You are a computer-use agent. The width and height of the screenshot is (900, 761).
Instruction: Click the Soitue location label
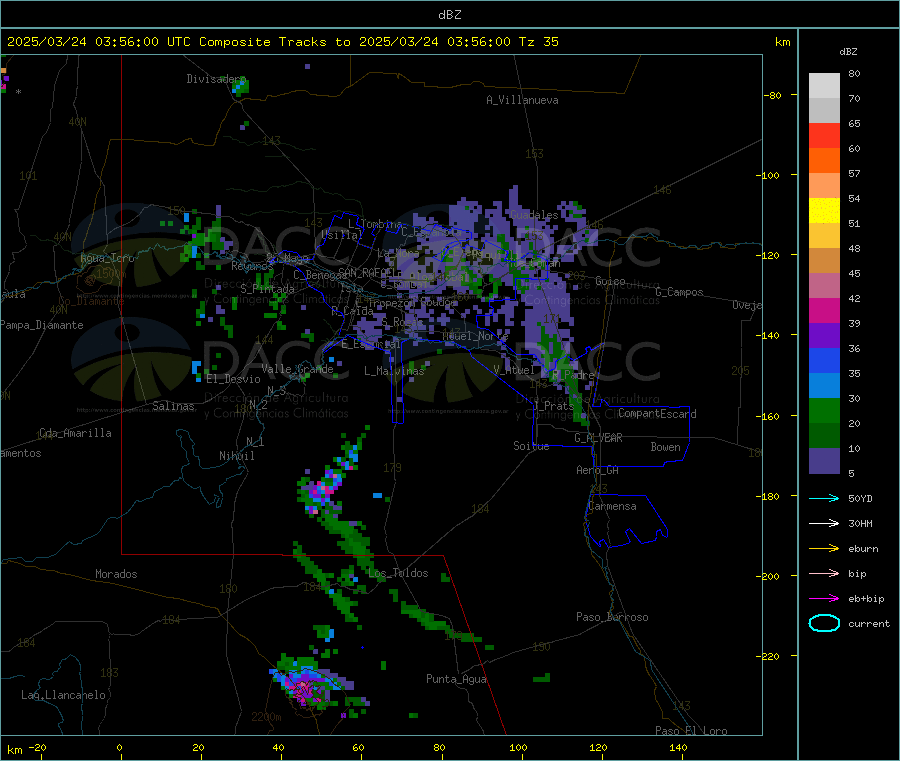(531, 446)
